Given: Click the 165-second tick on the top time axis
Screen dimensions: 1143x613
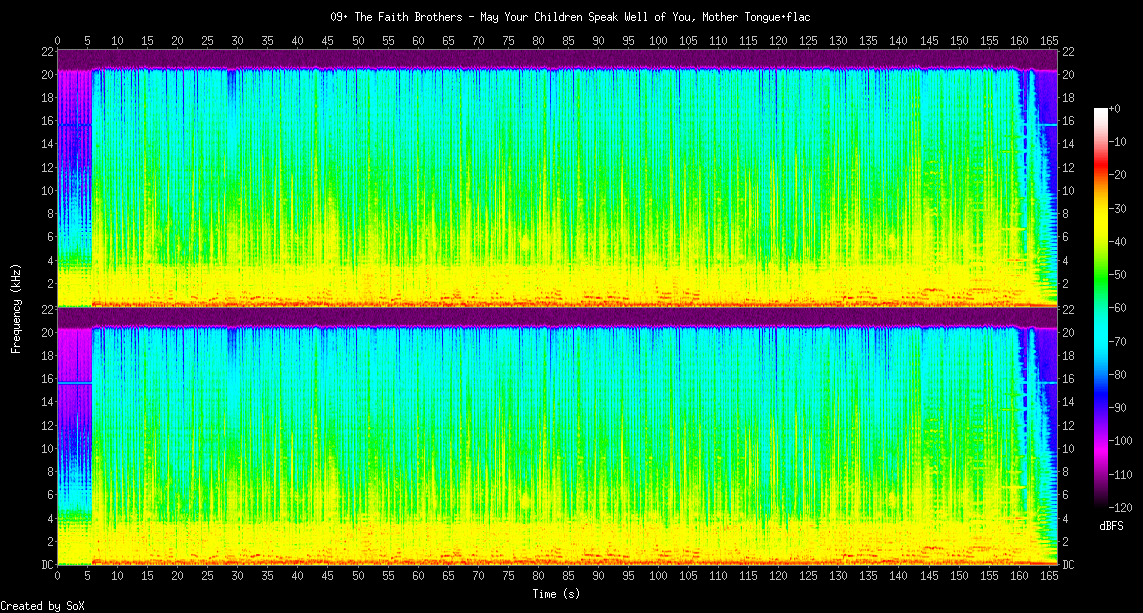Looking at the screenshot, I should (x=1050, y=41).
